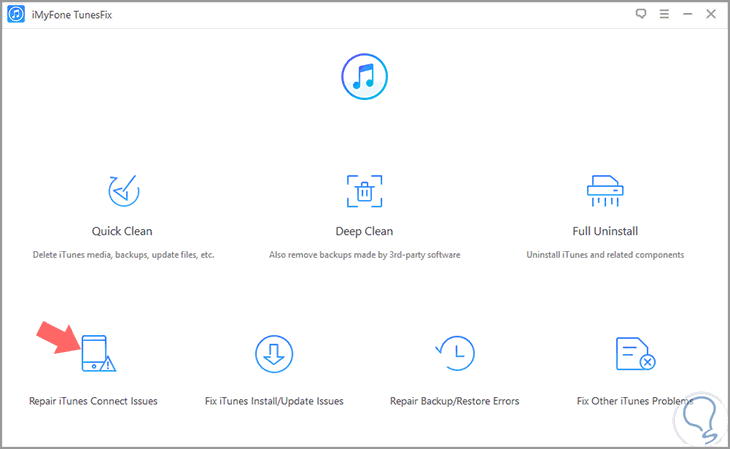This screenshot has width=730, height=449.
Task: Click the Fix iTunes Install/Update download icon
Action: tap(274, 354)
